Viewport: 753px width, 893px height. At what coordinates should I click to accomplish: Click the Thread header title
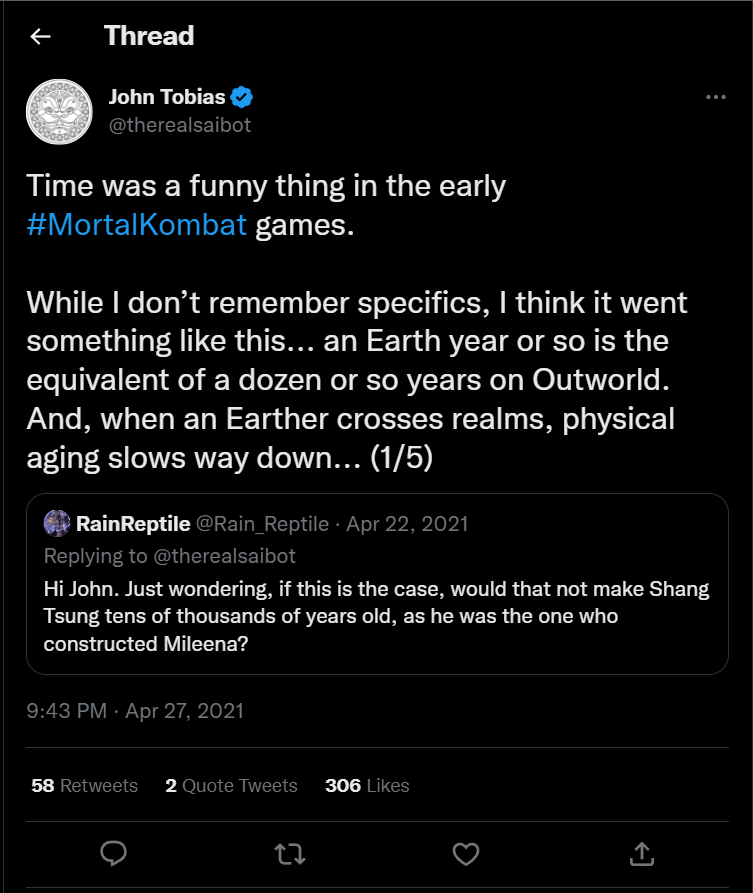(149, 37)
